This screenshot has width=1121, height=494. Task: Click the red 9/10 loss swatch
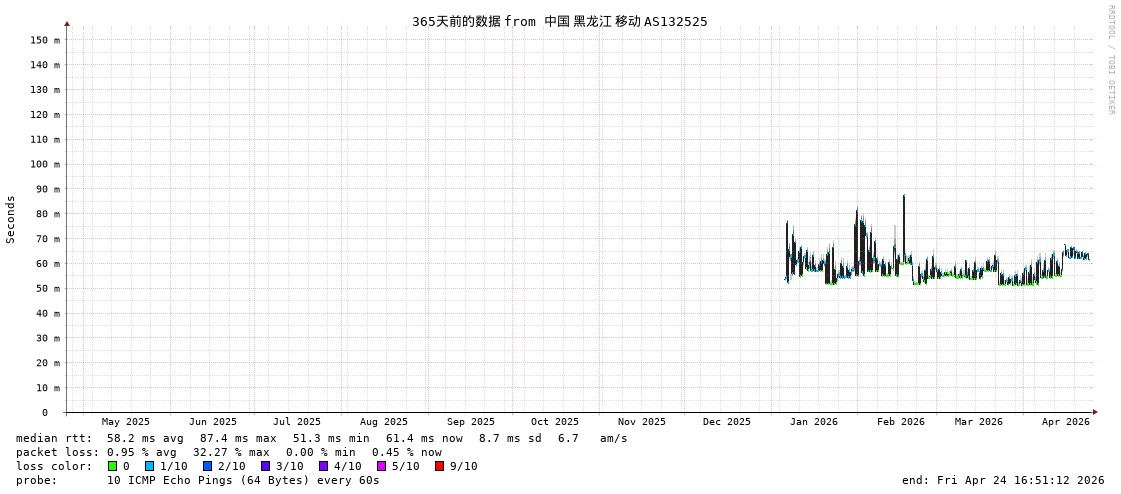coord(439,466)
